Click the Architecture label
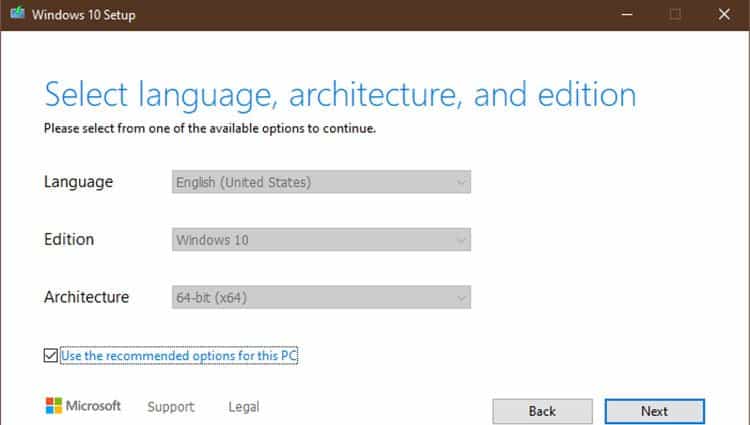Screen dimensions: 750x425 click(x=87, y=297)
